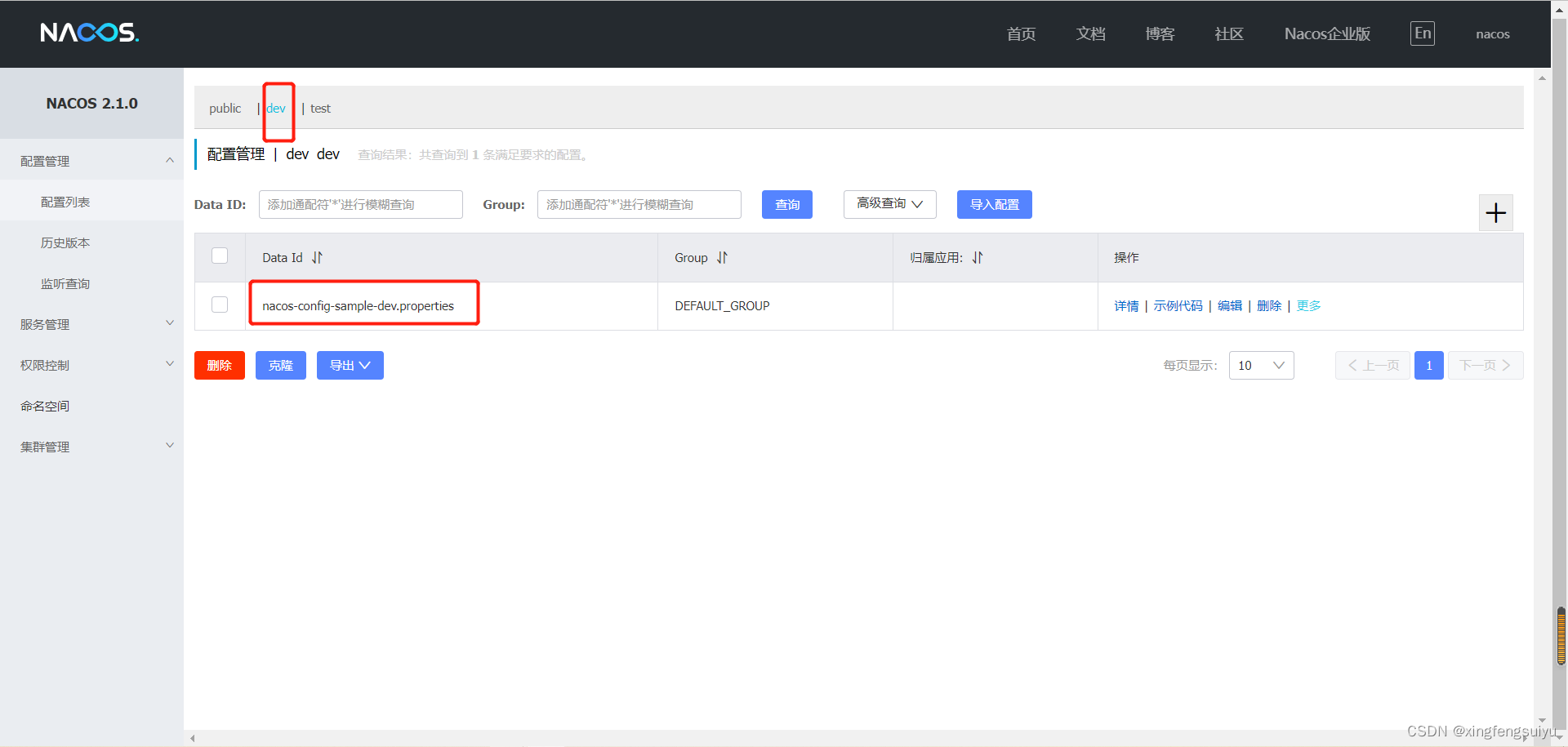Open the 高级查询 advanced query dropdown
This screenshot has height=747, width=1568.
point(890,204)
